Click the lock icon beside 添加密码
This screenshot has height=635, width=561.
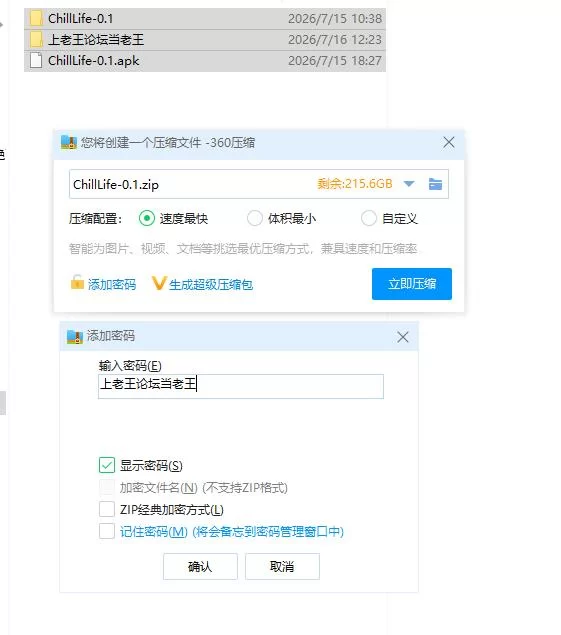77,282
